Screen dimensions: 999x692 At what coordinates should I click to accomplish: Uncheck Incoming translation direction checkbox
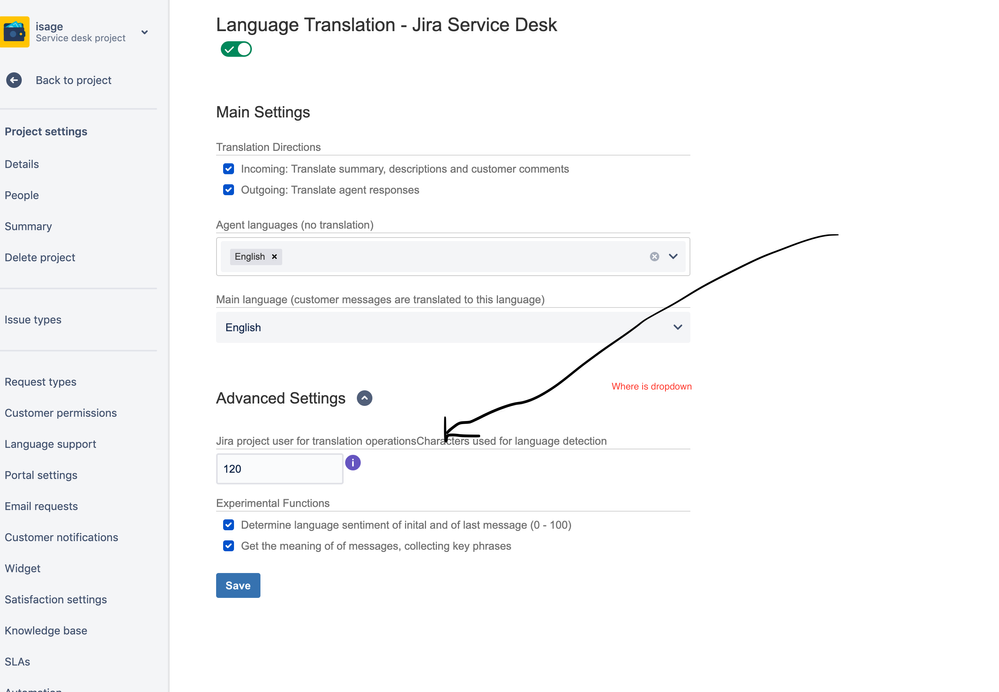[228, 169]
